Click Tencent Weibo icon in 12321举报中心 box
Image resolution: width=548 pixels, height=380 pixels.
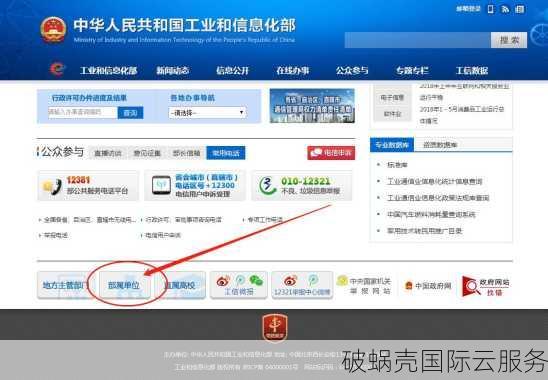313,280
